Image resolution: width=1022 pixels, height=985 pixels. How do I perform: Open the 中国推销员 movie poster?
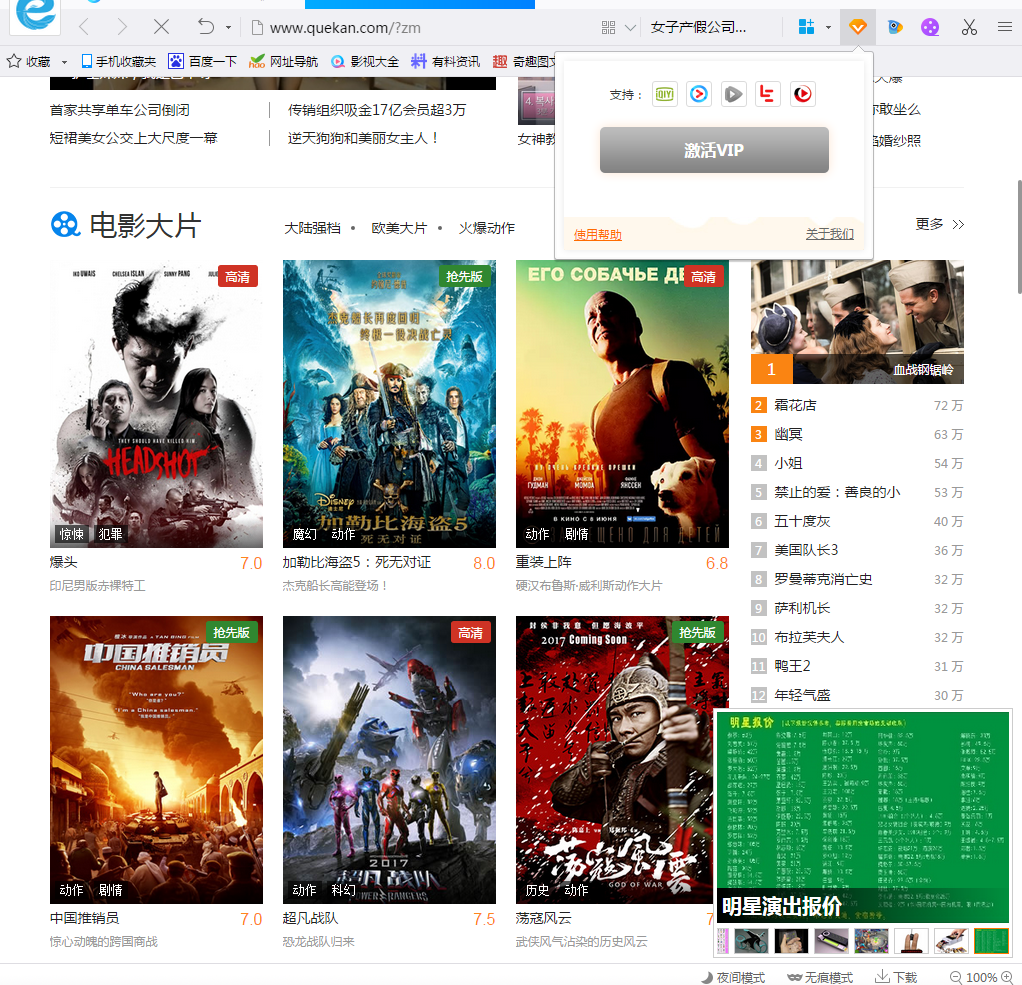156,759
